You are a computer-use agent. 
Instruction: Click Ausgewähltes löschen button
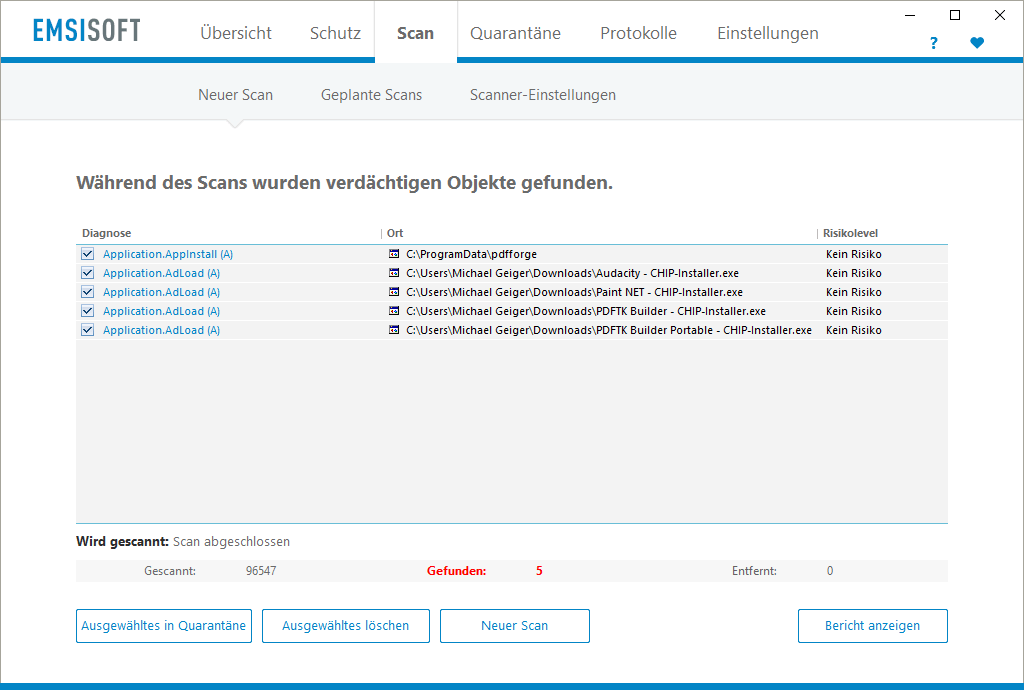346,626
